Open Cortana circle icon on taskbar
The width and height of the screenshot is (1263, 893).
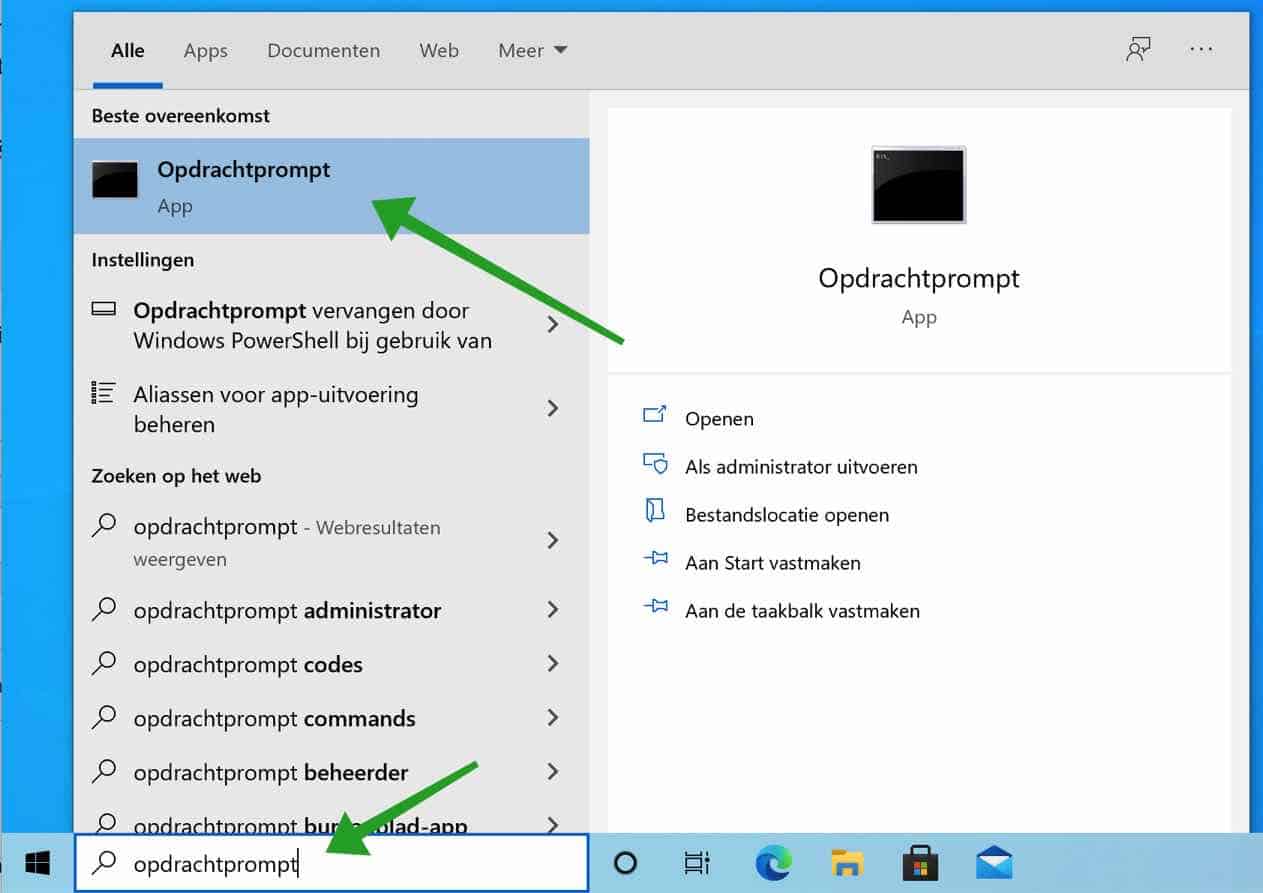click(625, 863)
